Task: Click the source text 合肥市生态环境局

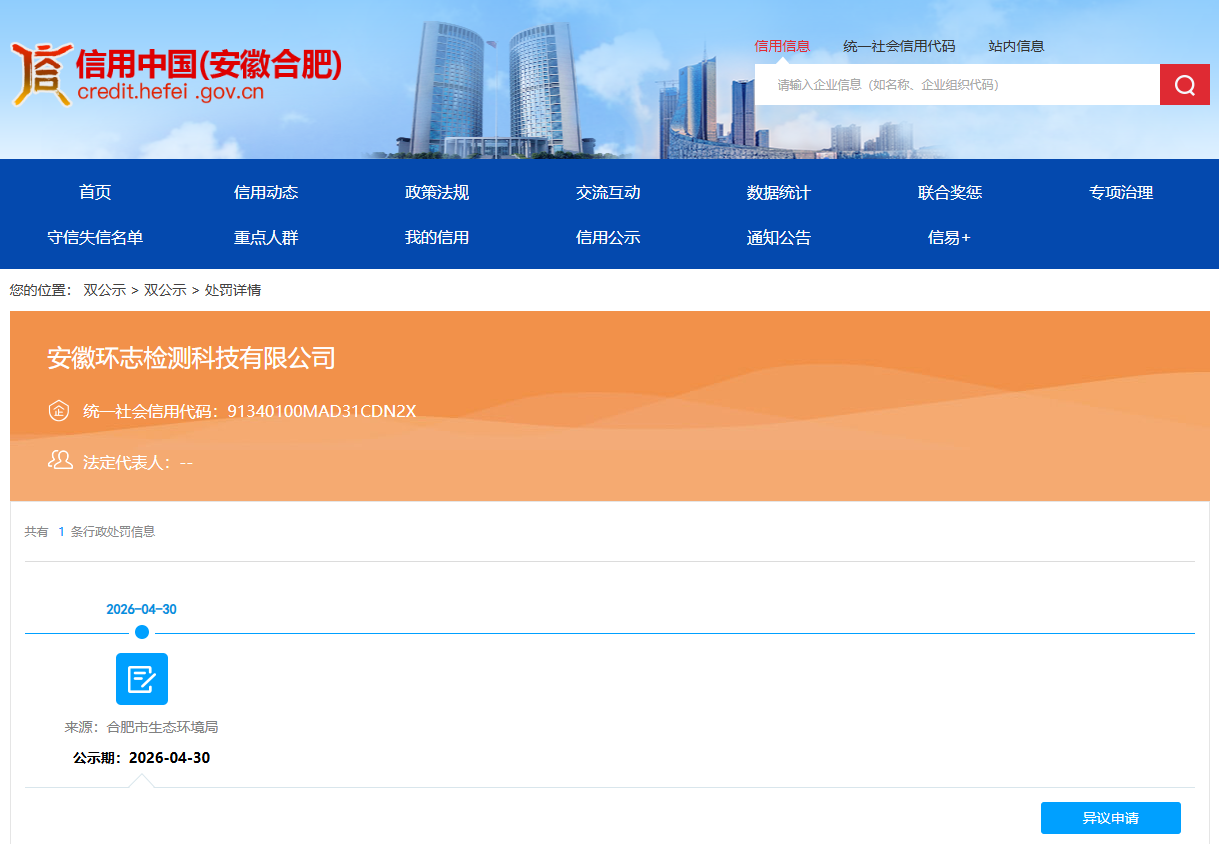Action: [x=162, y=727]
